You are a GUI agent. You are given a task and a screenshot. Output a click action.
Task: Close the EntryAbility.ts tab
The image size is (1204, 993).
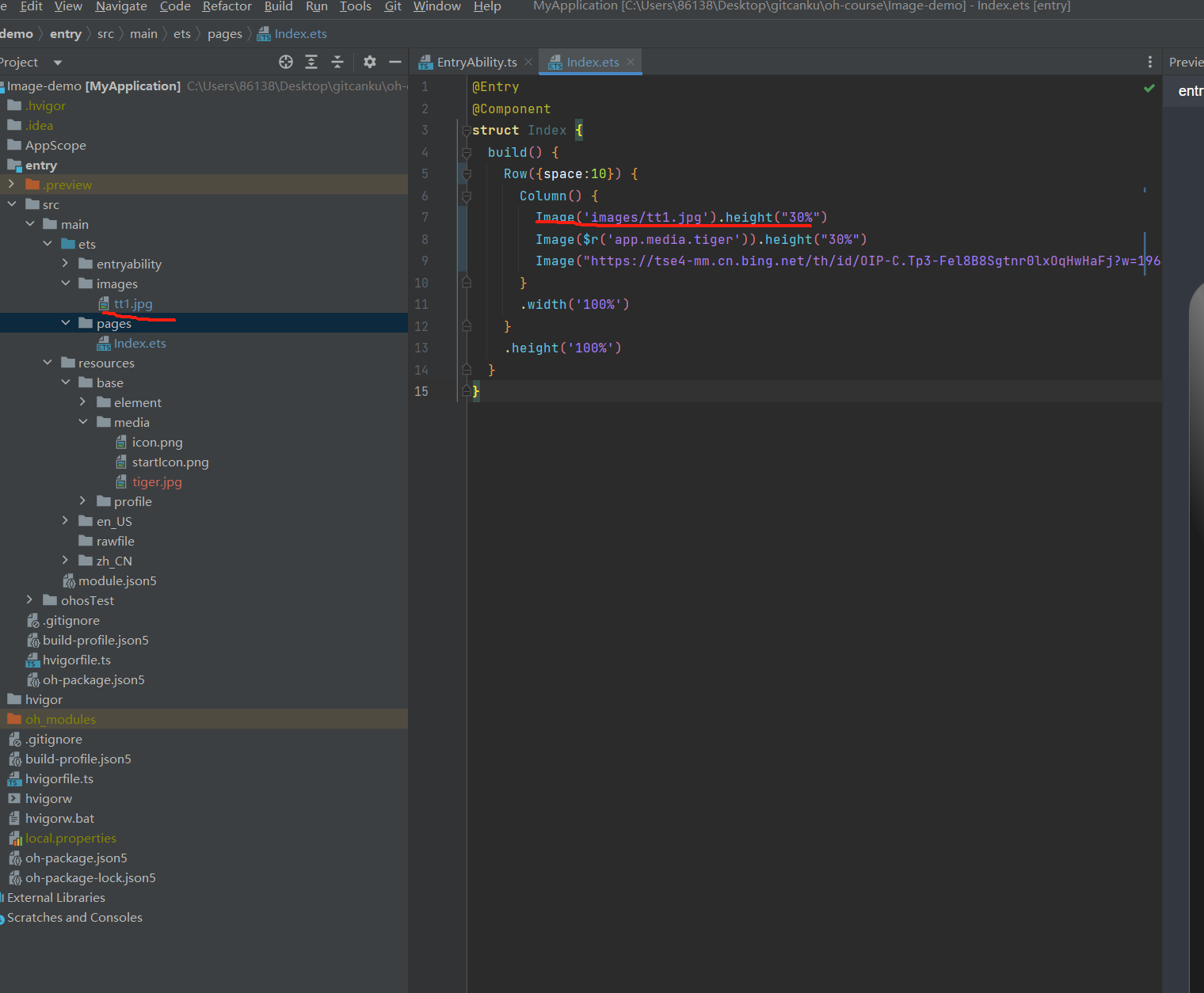[x=528, y=62]
